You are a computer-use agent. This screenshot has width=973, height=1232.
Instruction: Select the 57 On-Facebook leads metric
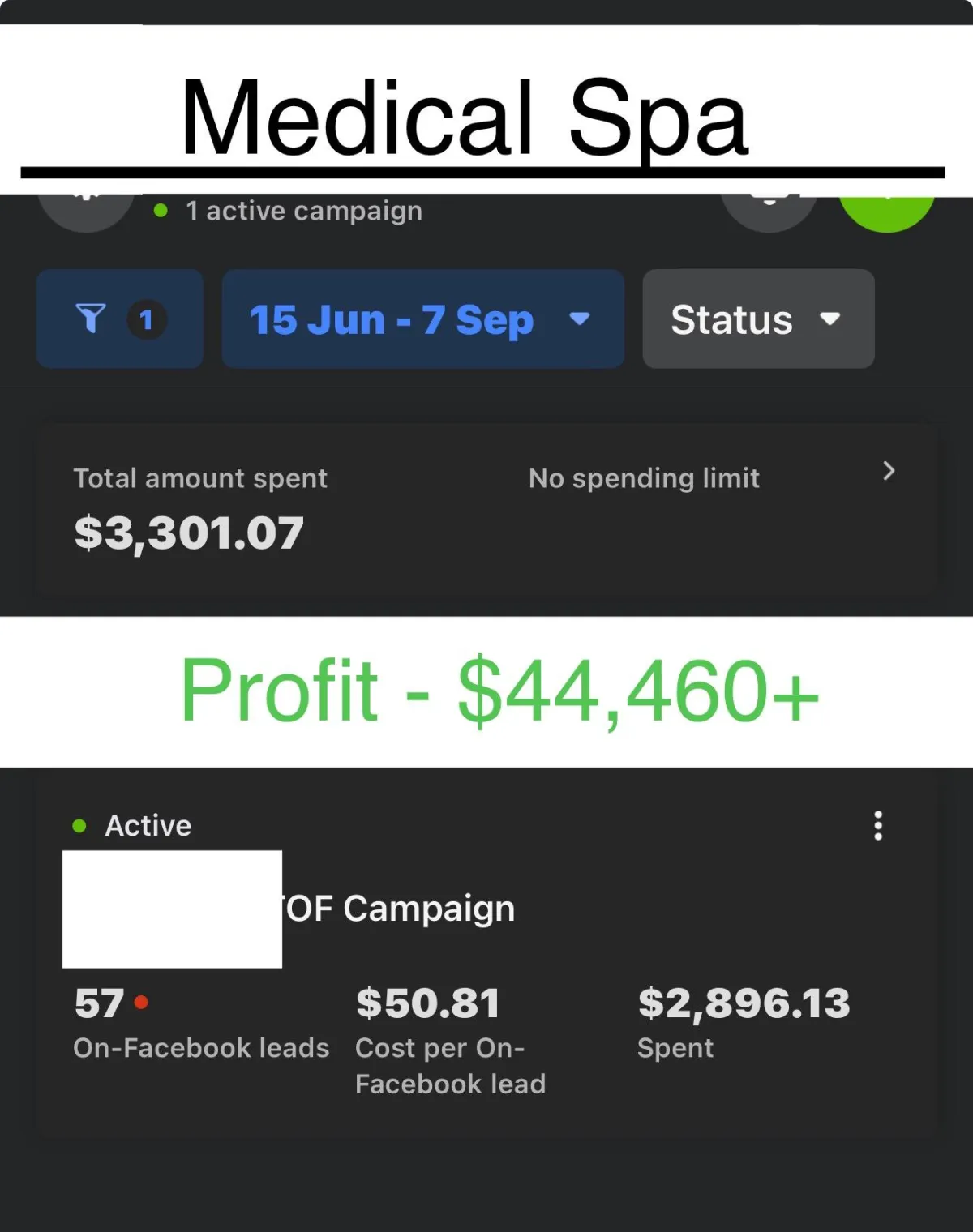201,1021
